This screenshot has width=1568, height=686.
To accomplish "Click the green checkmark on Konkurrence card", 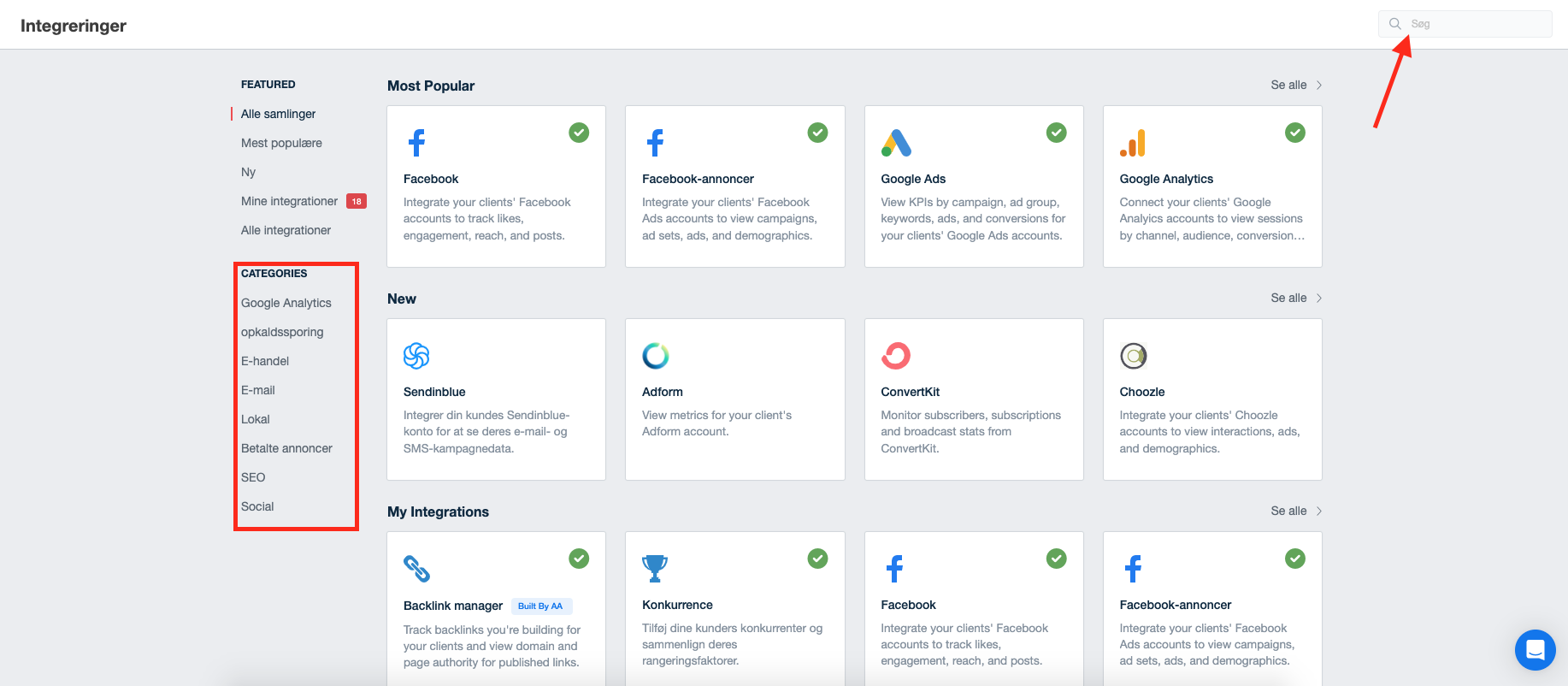I will 818,559.
